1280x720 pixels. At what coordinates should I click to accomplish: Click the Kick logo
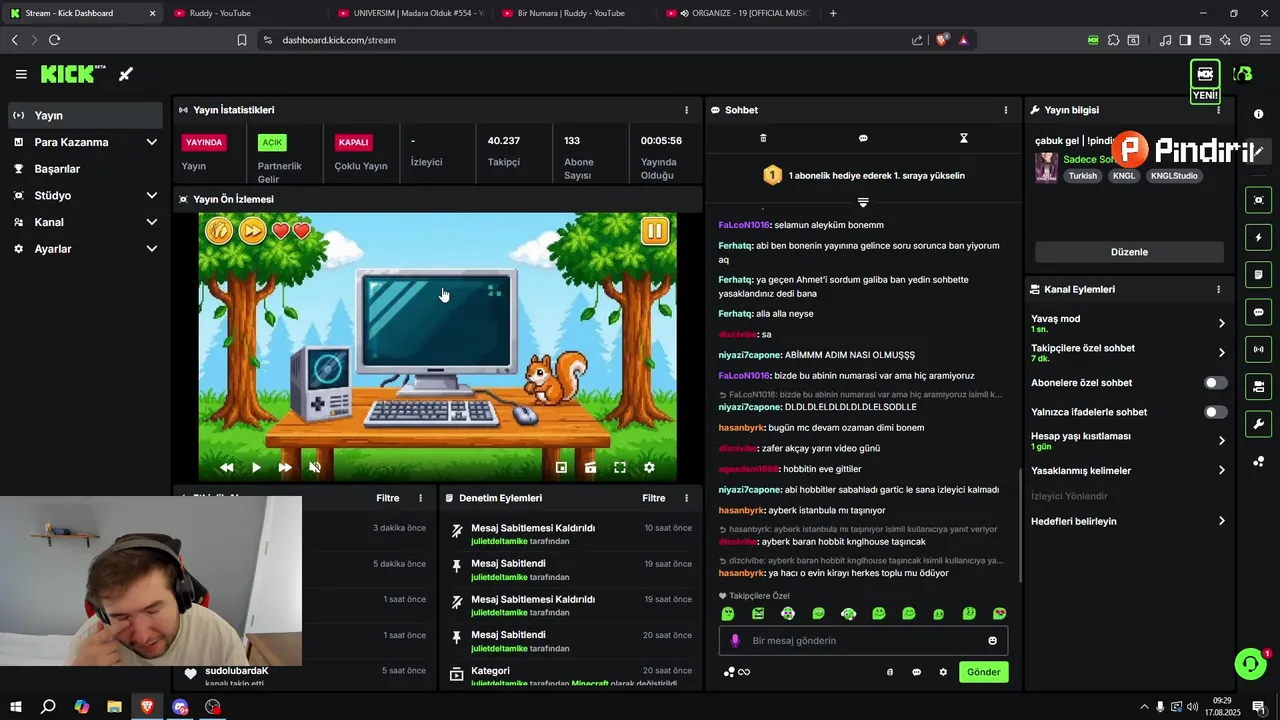(x=73, y=74)
